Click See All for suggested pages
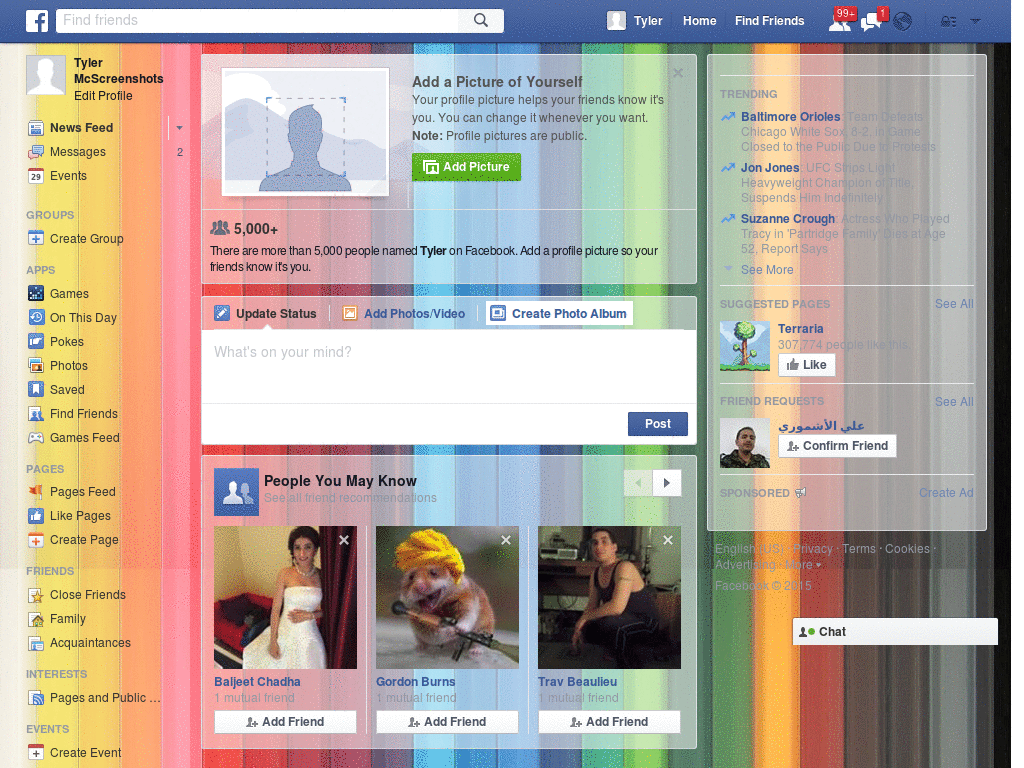 pyautogui.click(x=953, y=304)
